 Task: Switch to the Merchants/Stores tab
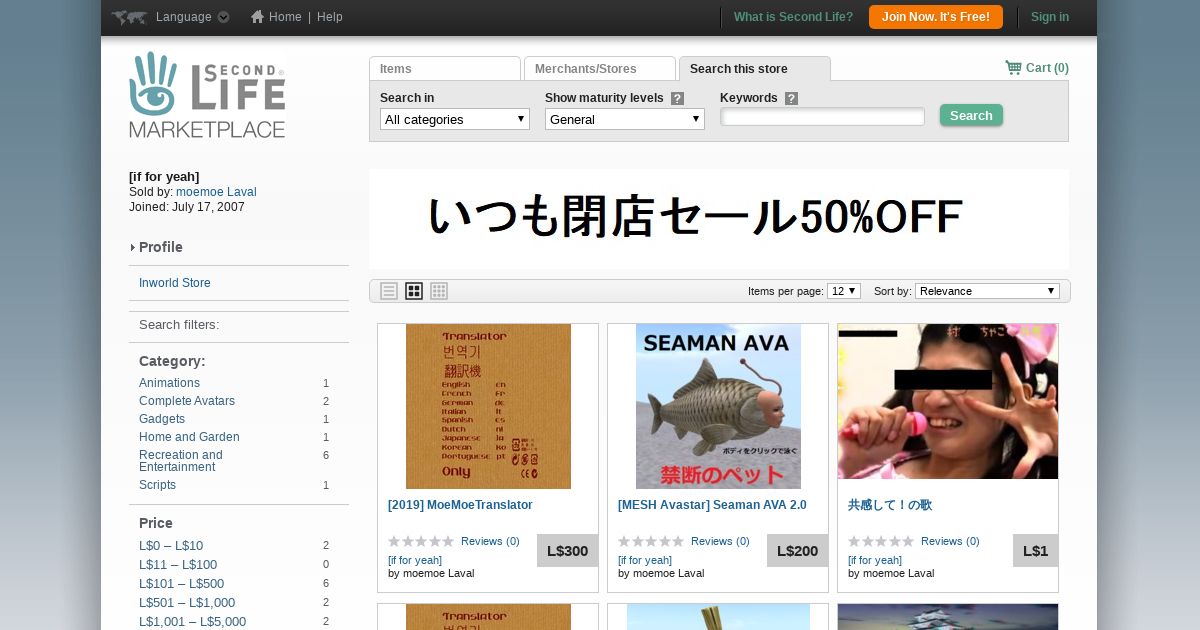pos(600,68)
